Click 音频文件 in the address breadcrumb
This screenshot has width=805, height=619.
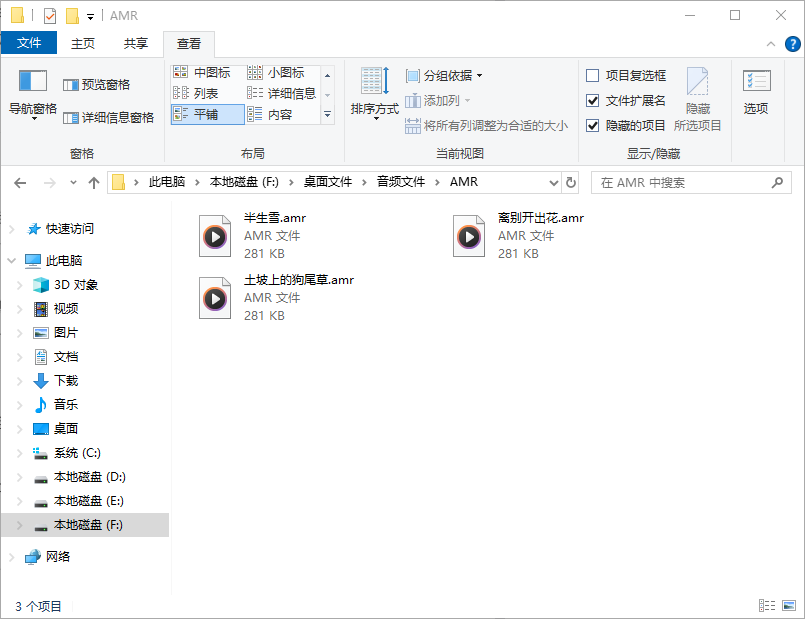401,182
